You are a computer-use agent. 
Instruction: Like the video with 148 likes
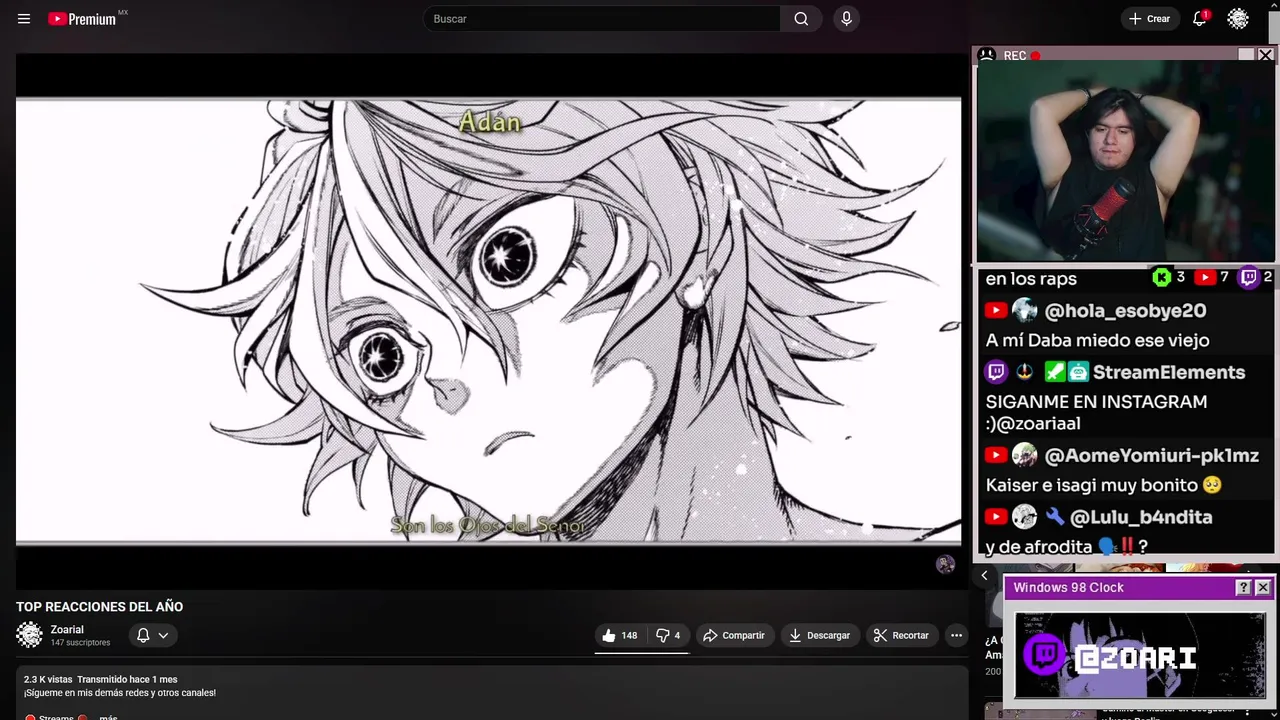(x=619, y=635)
